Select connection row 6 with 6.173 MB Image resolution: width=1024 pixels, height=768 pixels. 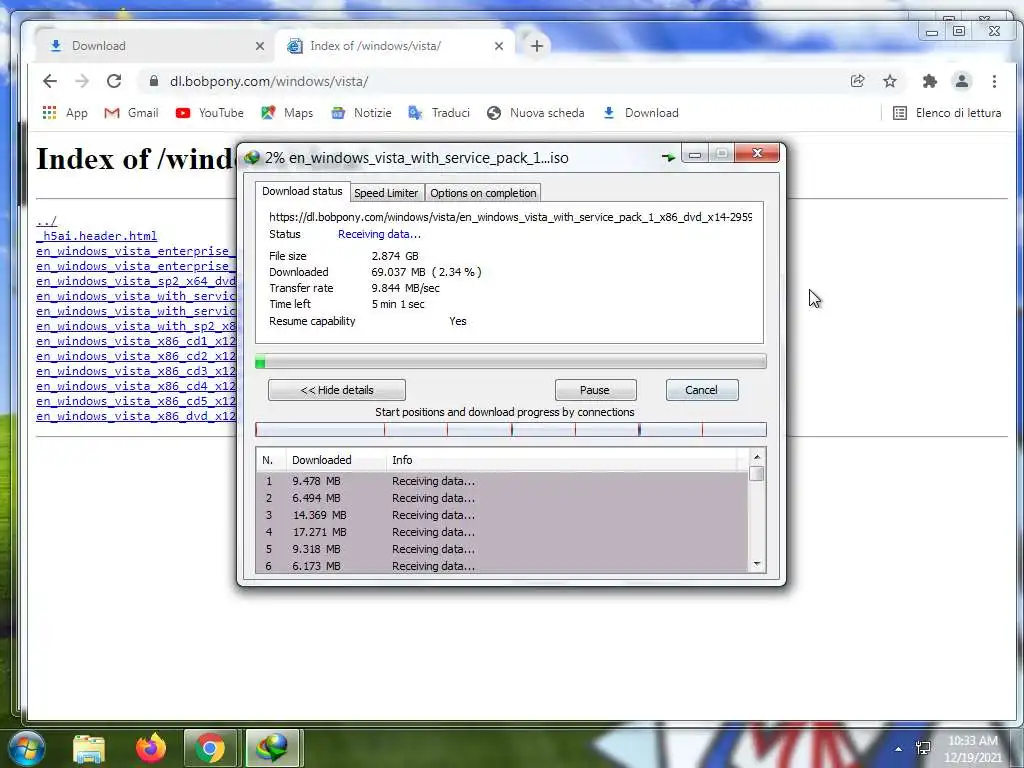point(502,566)
